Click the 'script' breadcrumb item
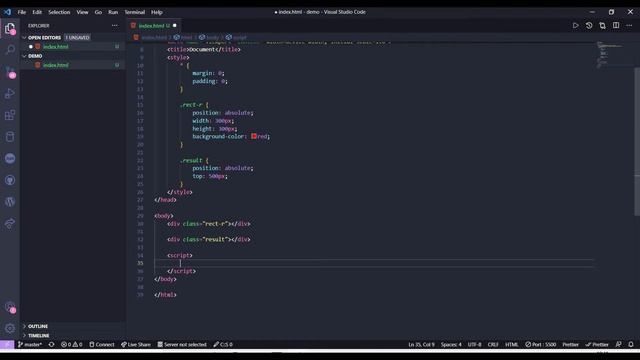The height and width of the screenshot is (360, 640). coord(236,37)
